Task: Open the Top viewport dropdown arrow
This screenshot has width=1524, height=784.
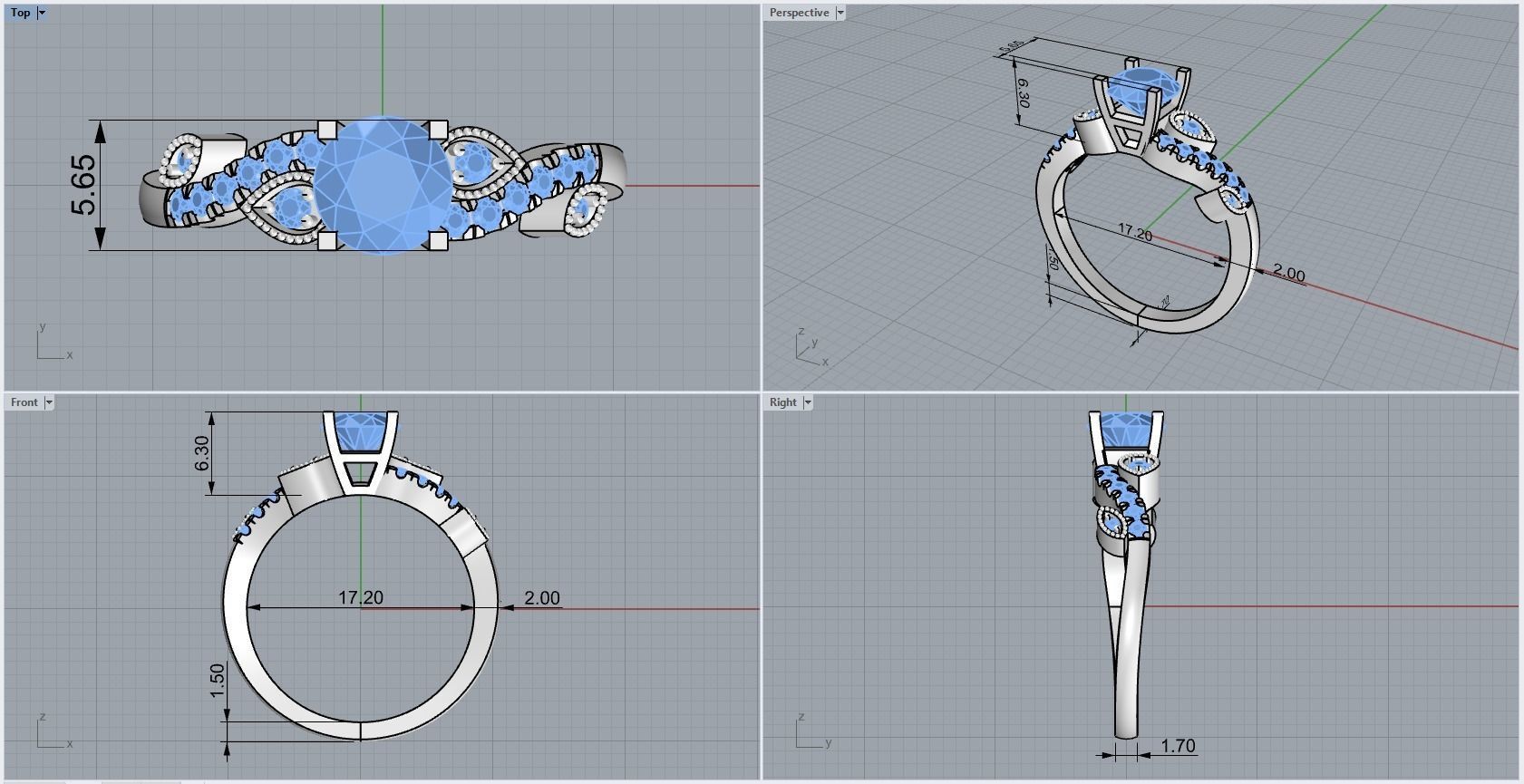Action: tap(42, 13)
